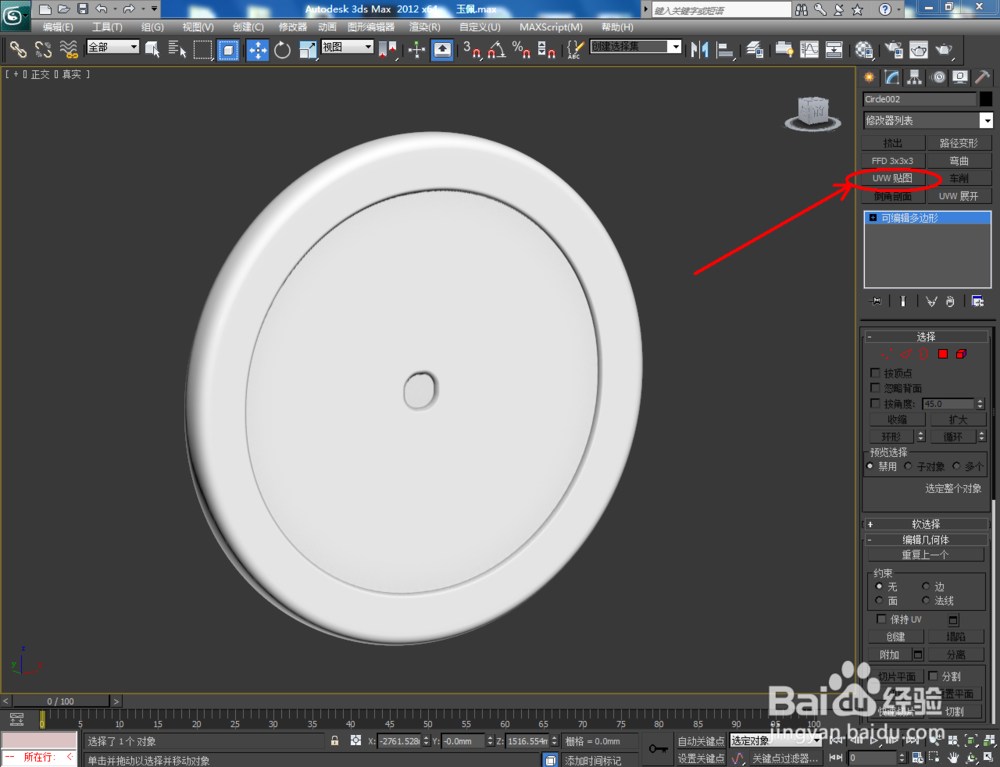
Task: Open the Material Editor icon
Action: [x=864, y=50]
